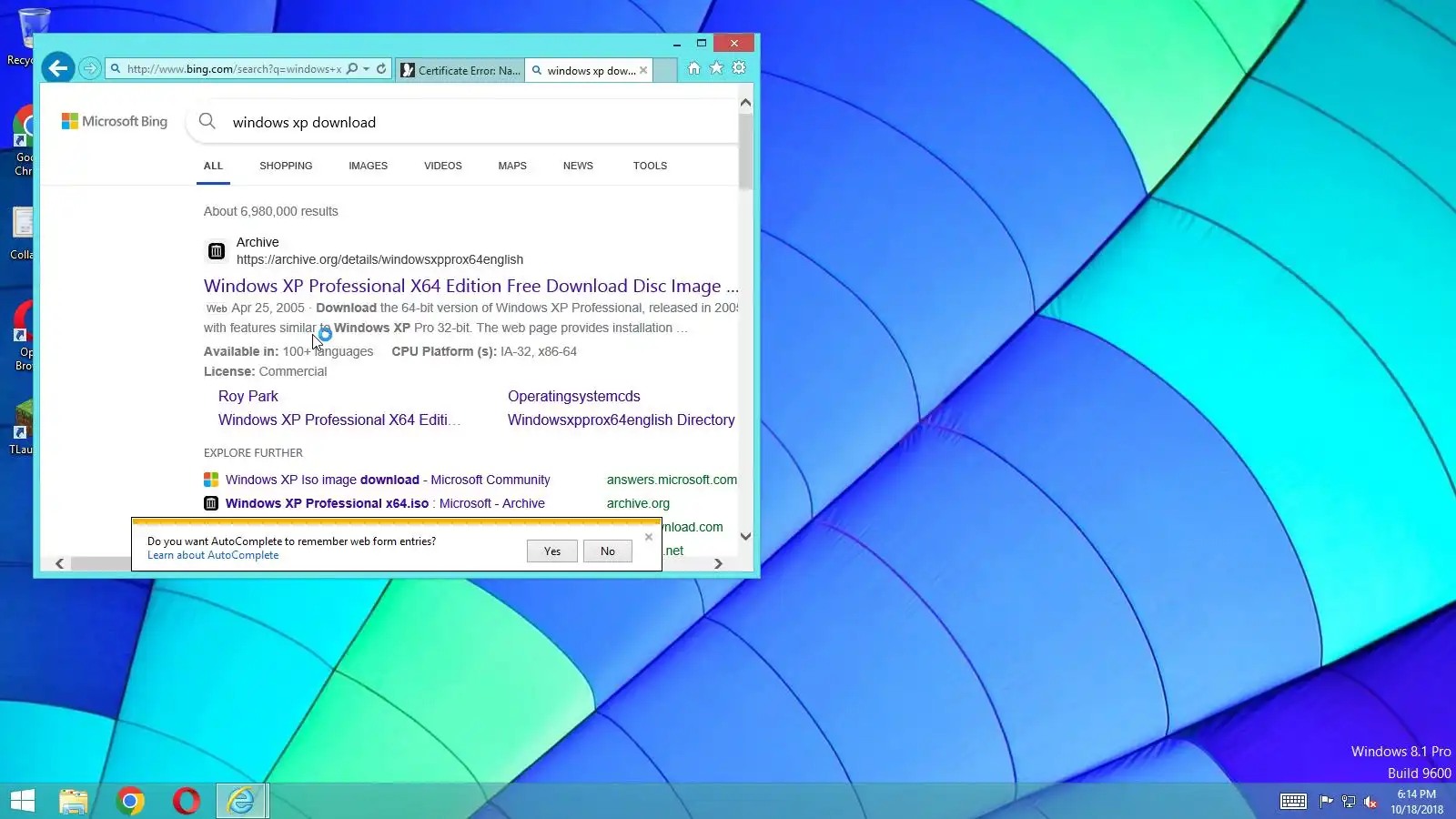The width and height of the screenshot is (1456, 819).
Task: Switch to NEWS results
Action: click(578, 166)
